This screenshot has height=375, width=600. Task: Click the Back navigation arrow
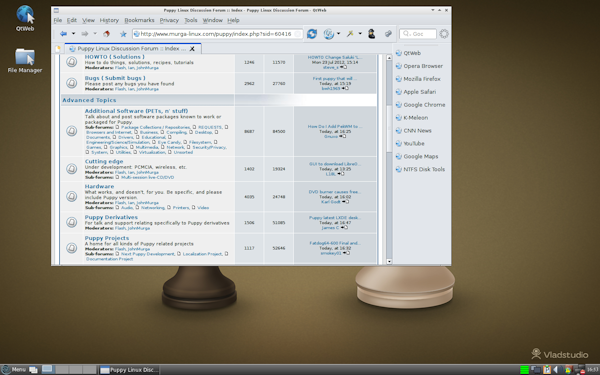pos(64,34)
